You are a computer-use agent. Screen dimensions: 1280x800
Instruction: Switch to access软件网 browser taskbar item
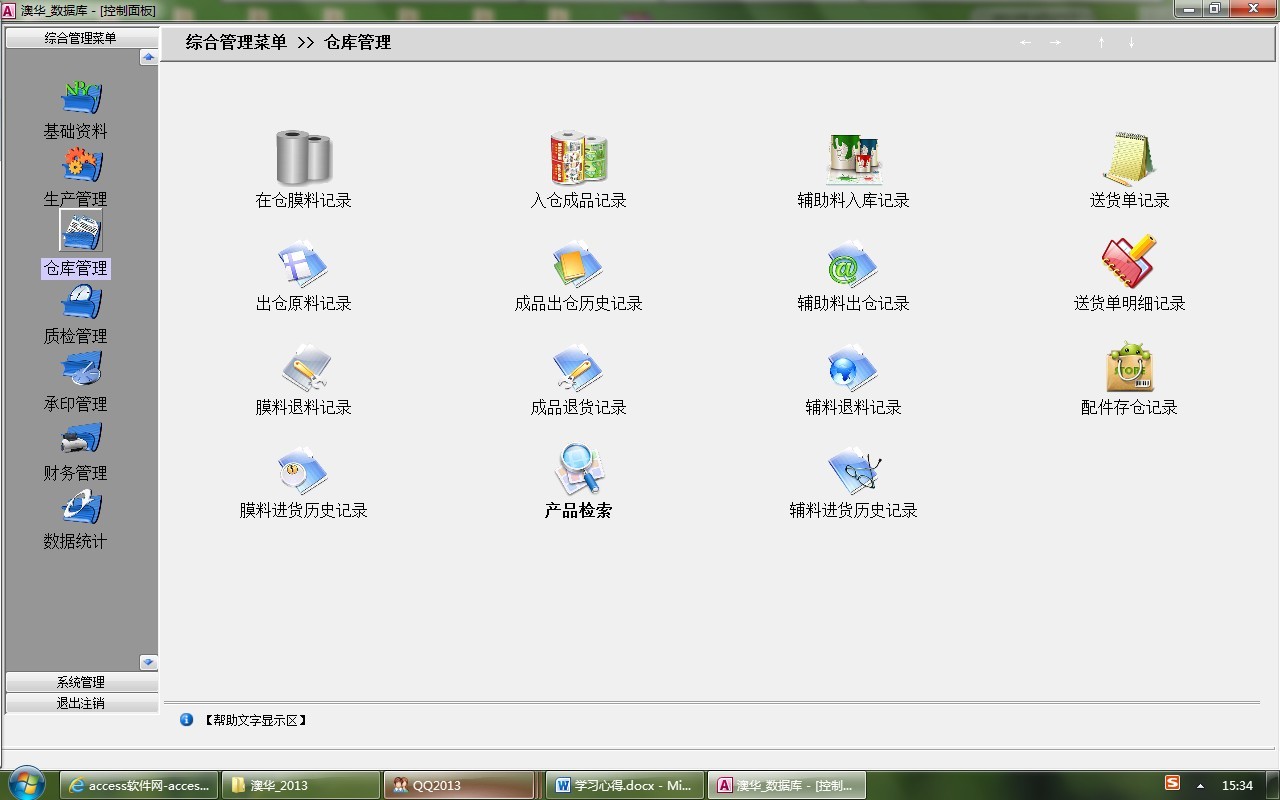[x=138, y=785]
